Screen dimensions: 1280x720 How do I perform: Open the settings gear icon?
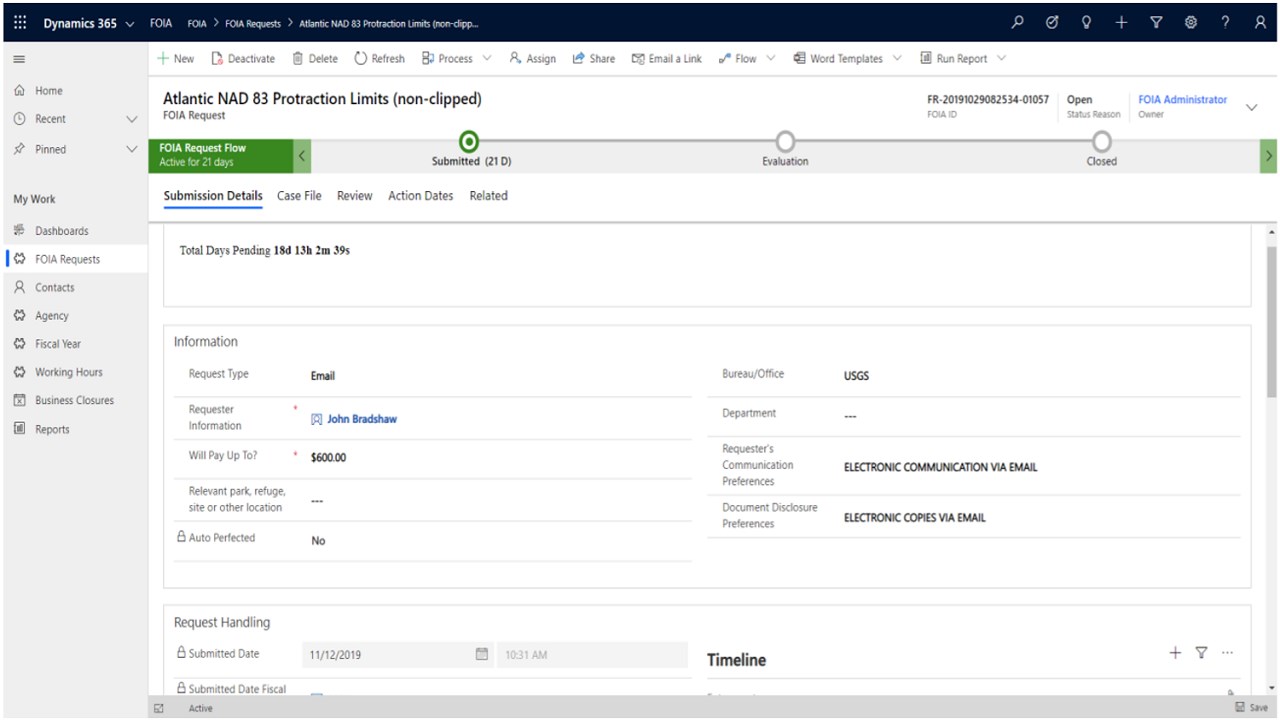point(1191,23)
